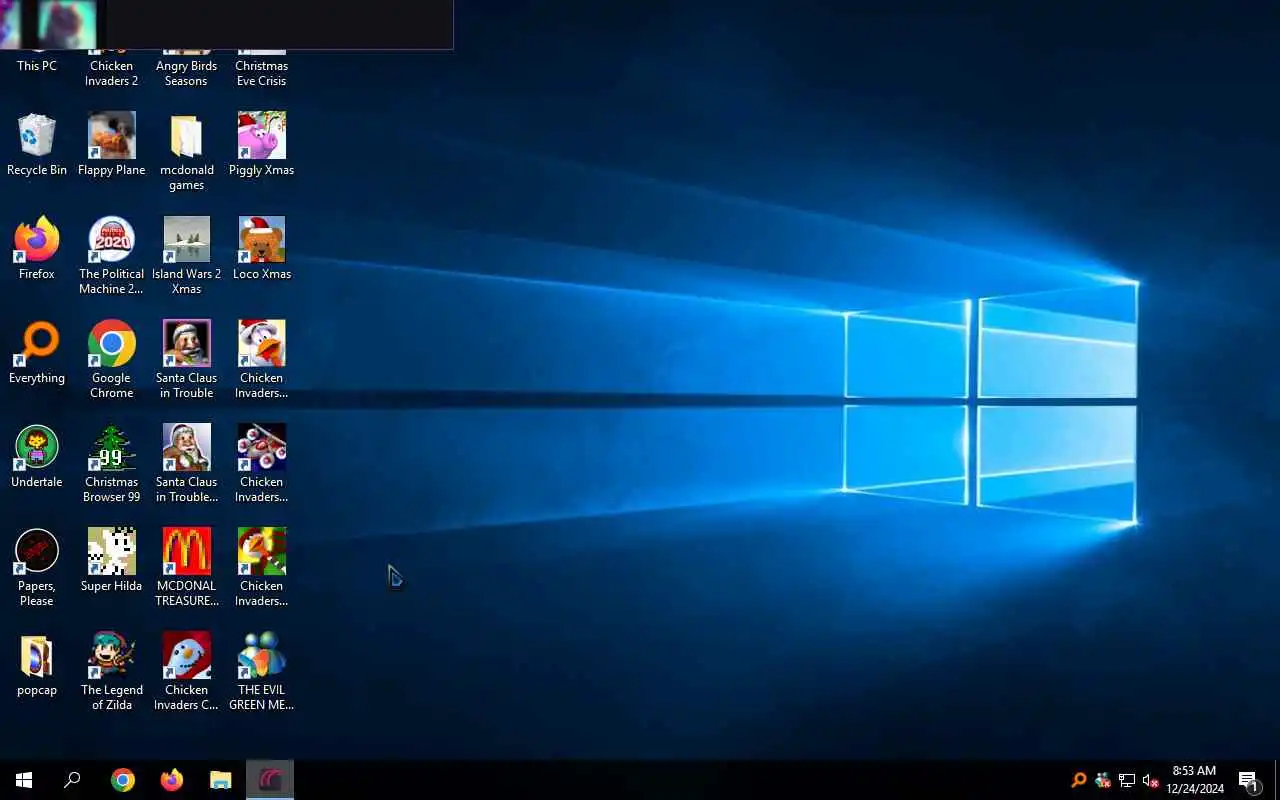1280x800 pixels.
Task: Open the network status tray icon
Action: click(x=1127, y=780)
